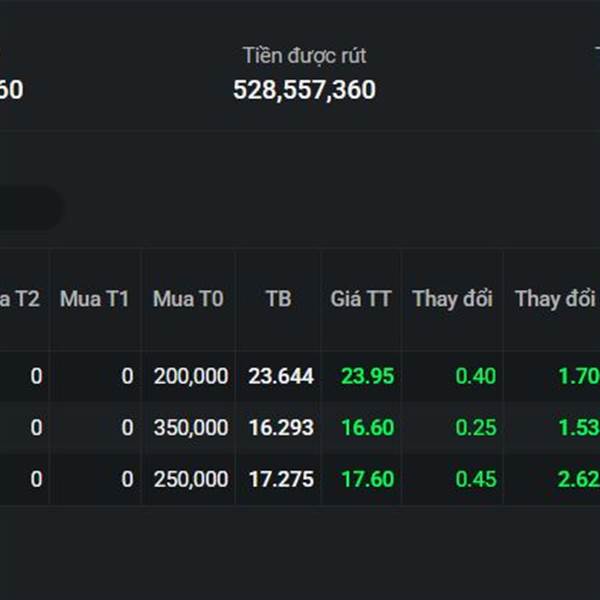The width and height of the screenshot is (600, 600).
Task: Click the green 23.95 market price
Action: (x=367, y=377)
